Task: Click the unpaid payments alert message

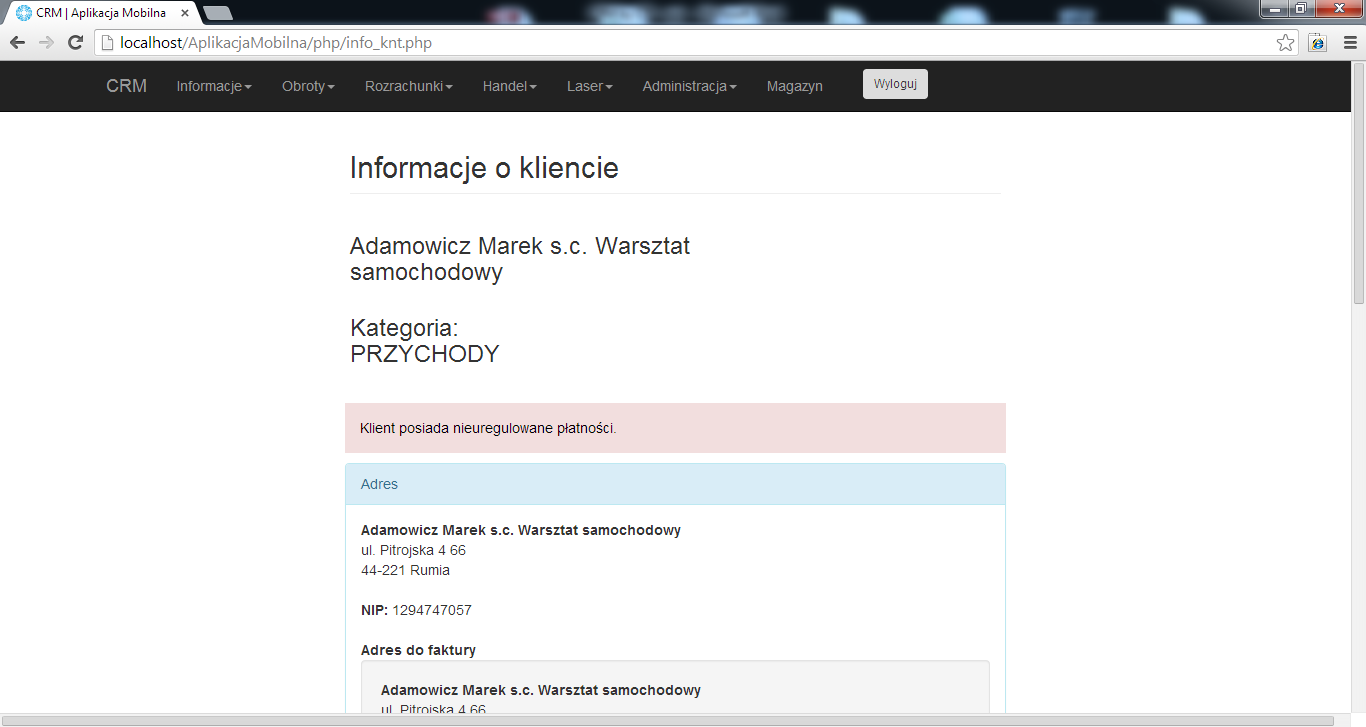Action: tap(675, 428)
